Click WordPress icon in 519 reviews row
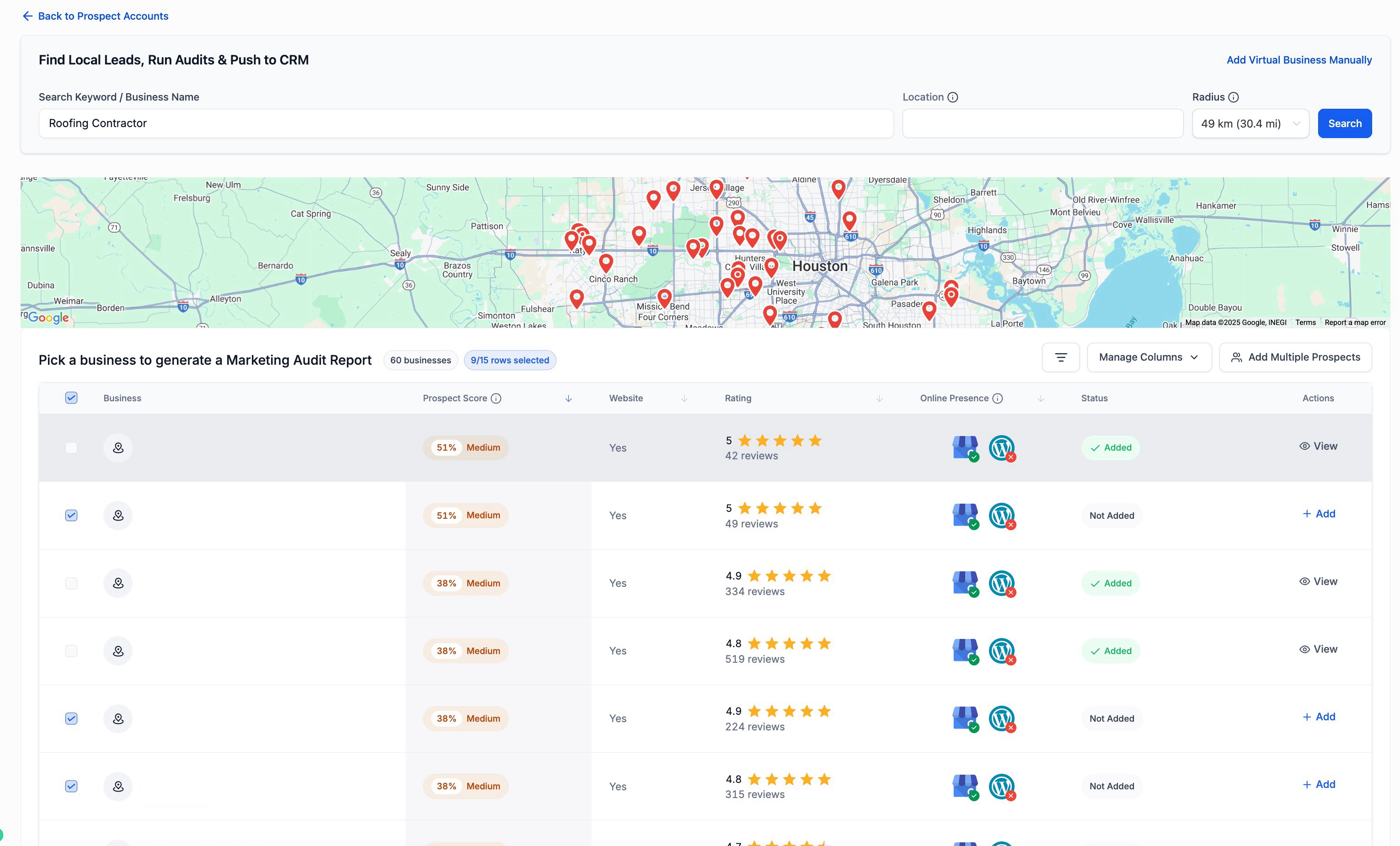1400x846 pixels. pyautogui.click(x=1002, y=651)
